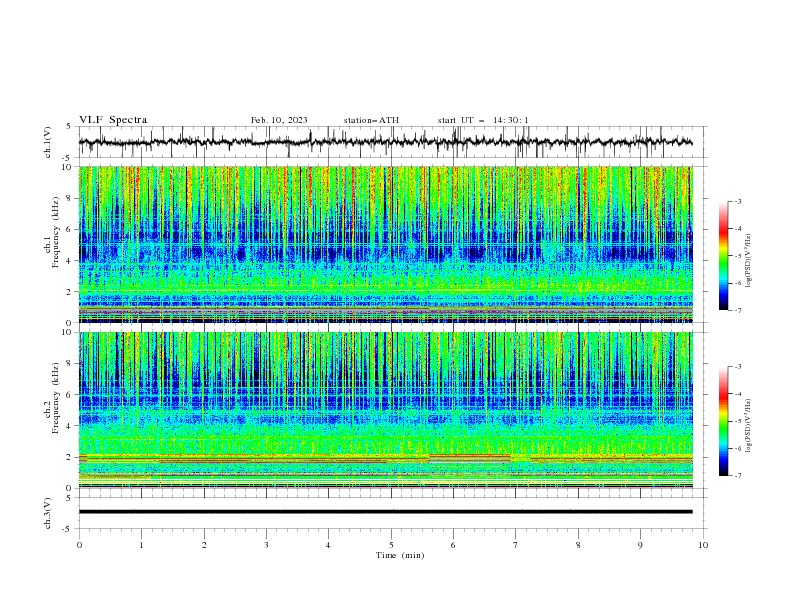Image resolution: width=792 pixels, height=612 pixels.
Task: Select the "Feb. 10, 2023" date text
Action: coord(279,120)
